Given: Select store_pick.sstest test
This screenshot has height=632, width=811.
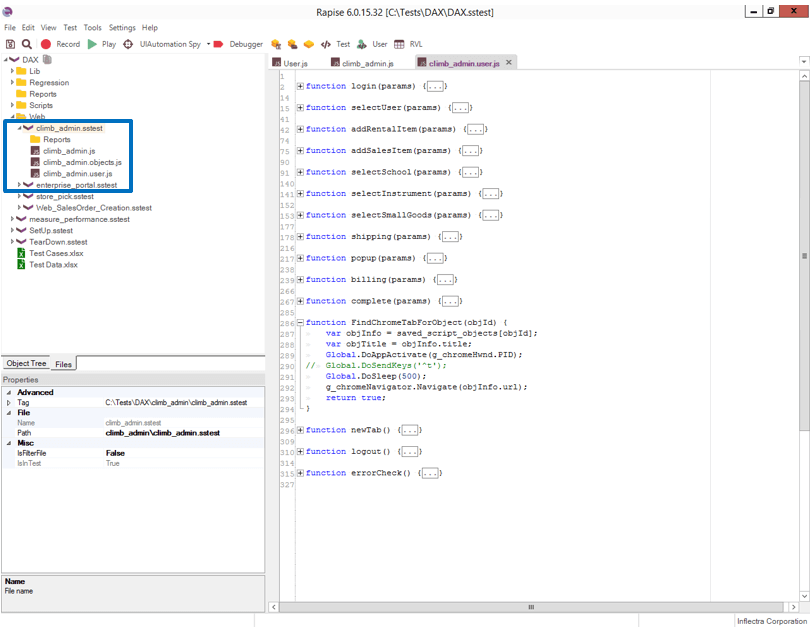Looking at the screenshot, I should 65,197.
